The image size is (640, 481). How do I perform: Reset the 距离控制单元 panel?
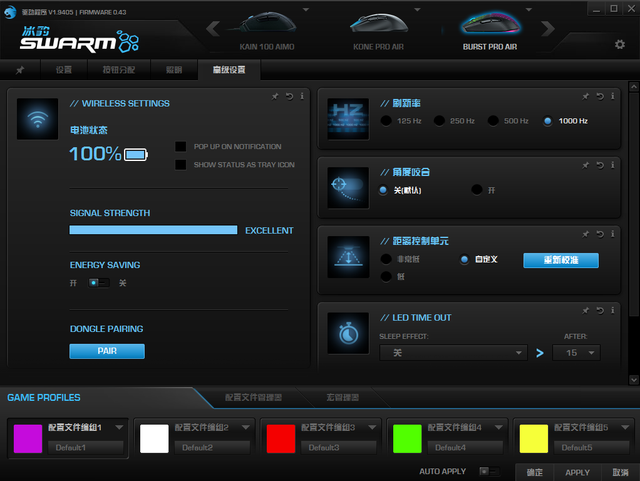click(x=600, y=234)
